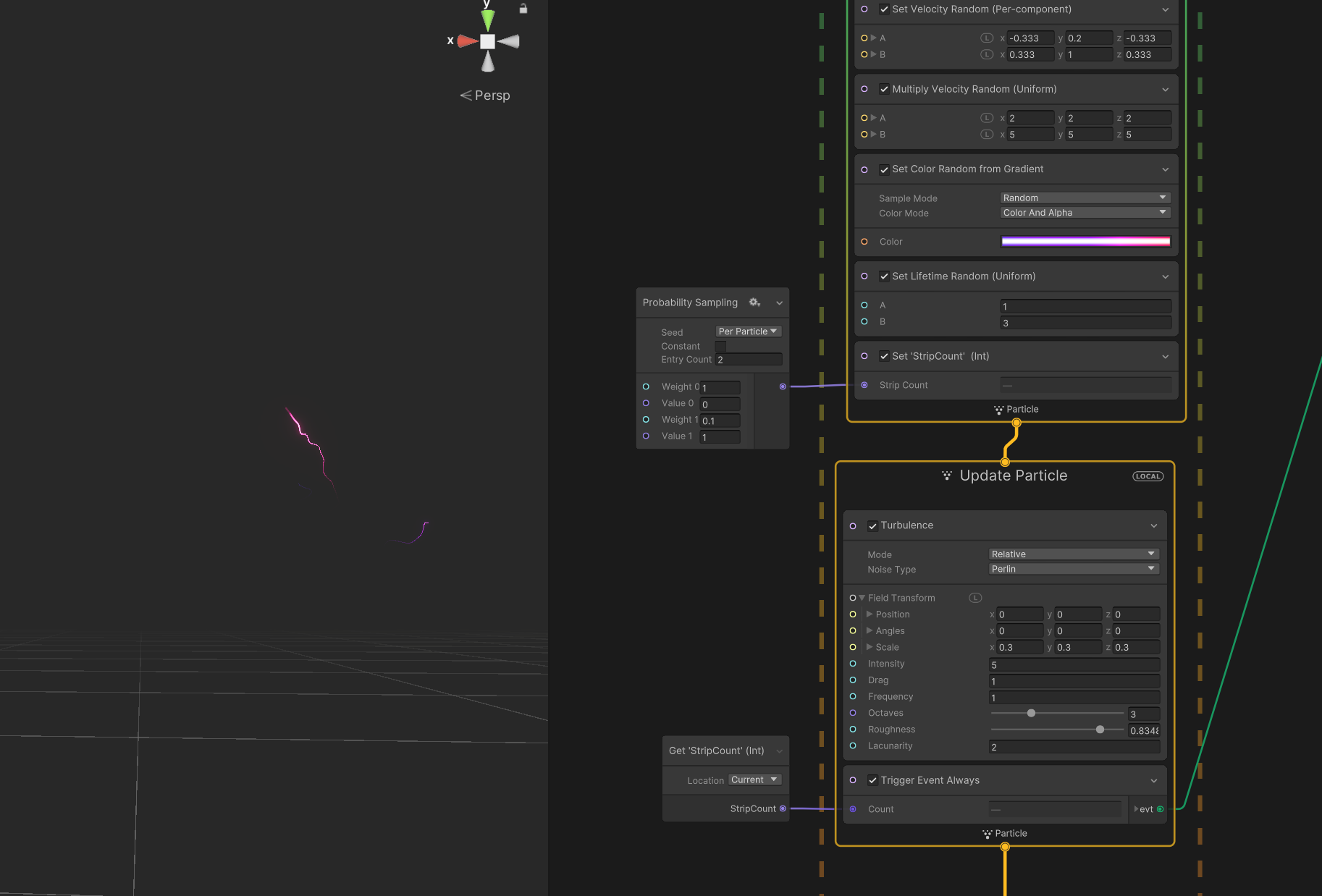This screenshot has height=896, width=1322.
Task: Click the Turbulence block activation port
Action: coord(853,526)
